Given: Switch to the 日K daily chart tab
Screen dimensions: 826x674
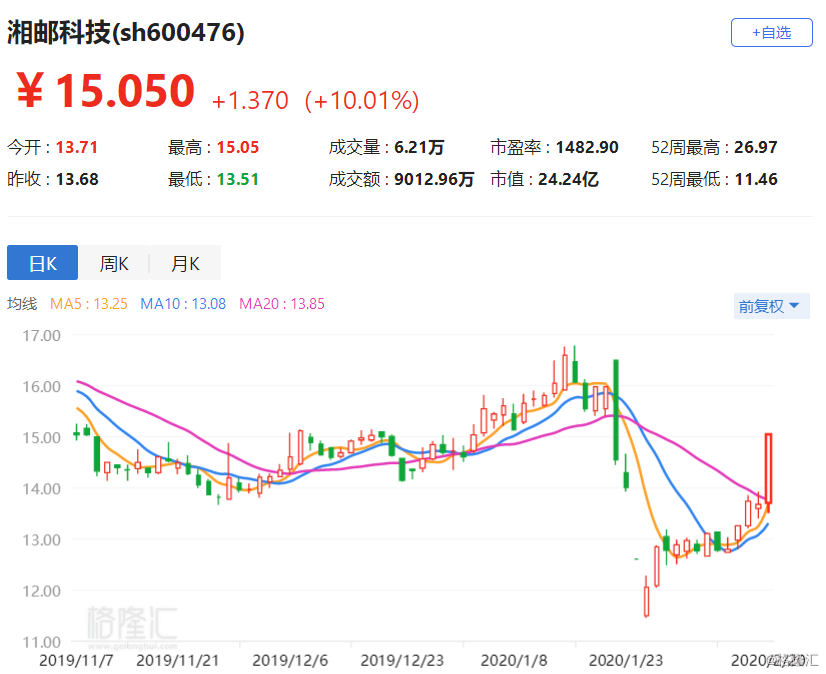Looking at the screenshot, I should 43,262.
